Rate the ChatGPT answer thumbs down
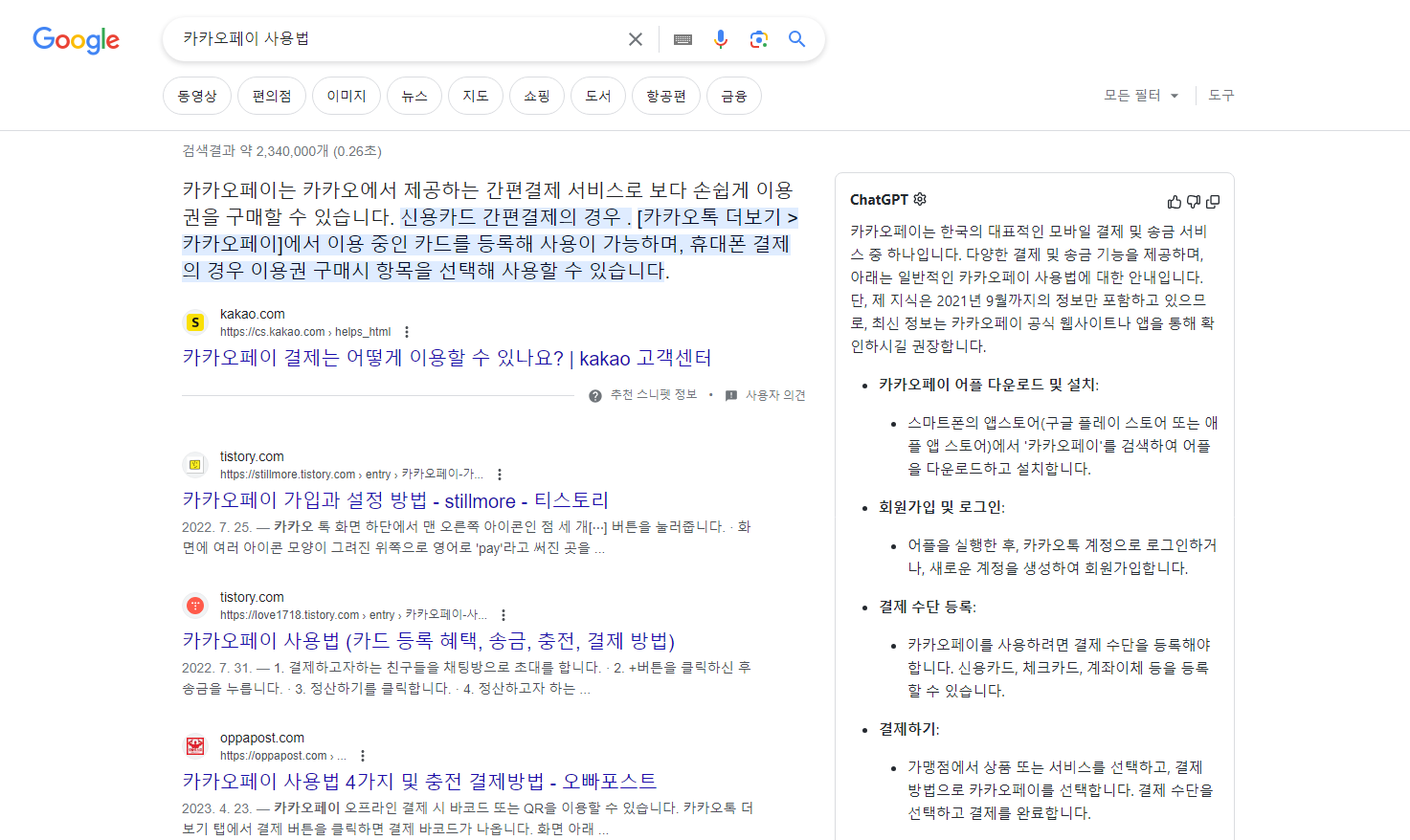The height and width of the screenshot is (840, 1410). (x=1193, y=201)
